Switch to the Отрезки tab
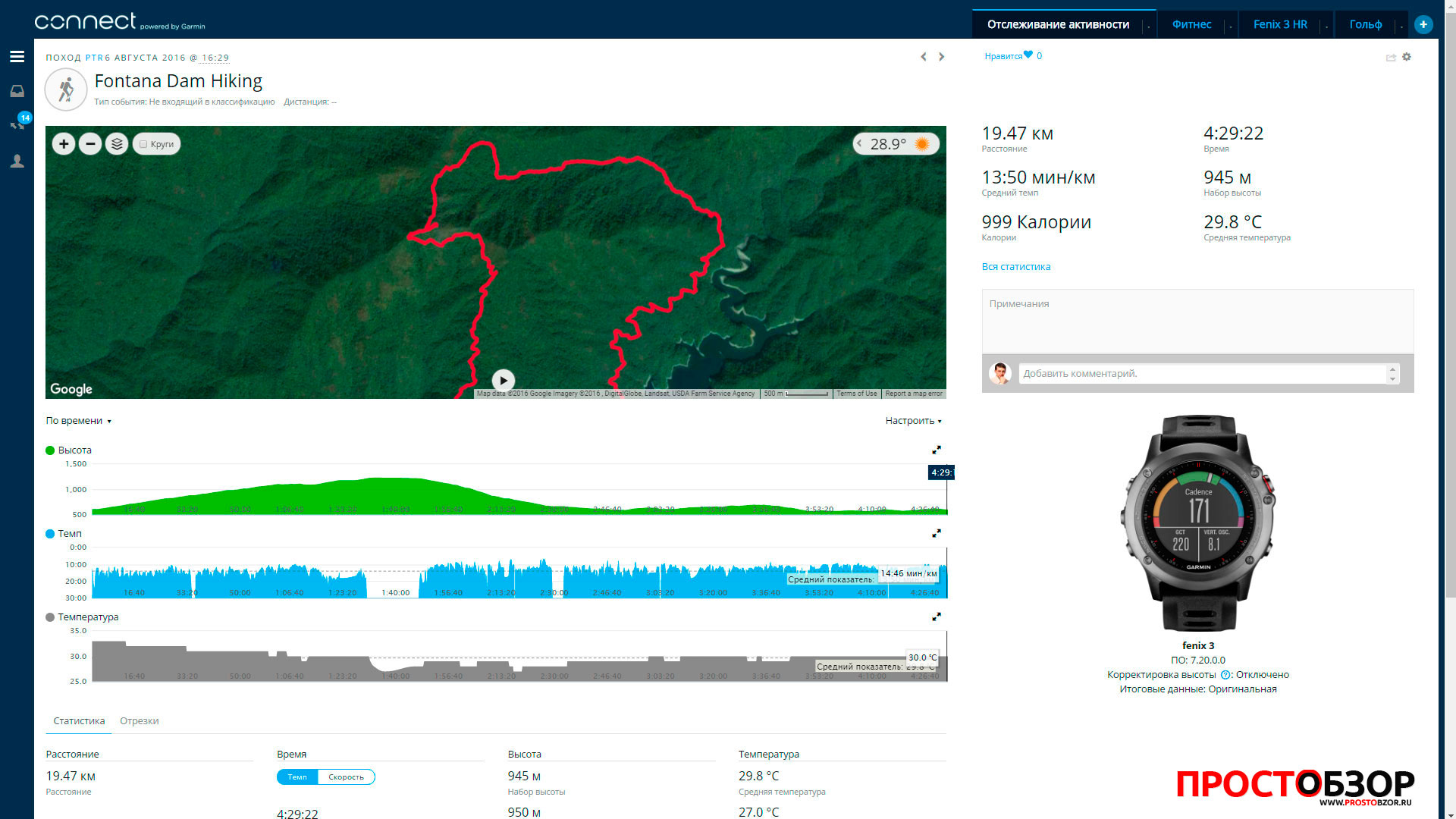Screen dimensions: 1456x819 (x=140, y=721)
